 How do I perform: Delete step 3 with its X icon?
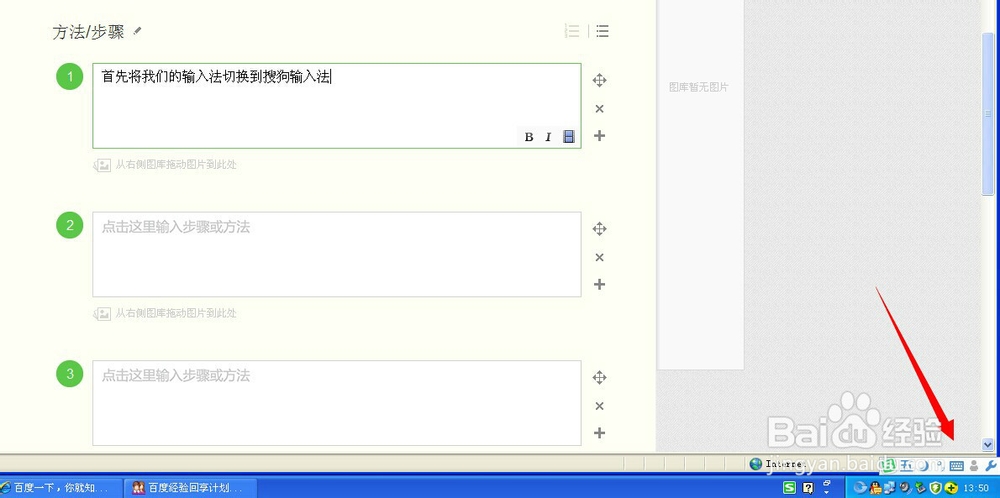tap(599, 406)
